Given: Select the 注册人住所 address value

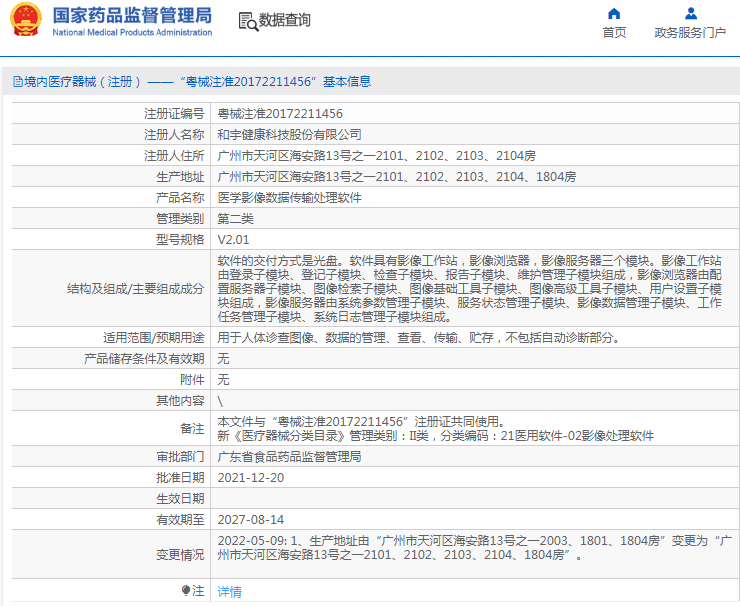Looking at the screenshot, I should pos(376,156).
